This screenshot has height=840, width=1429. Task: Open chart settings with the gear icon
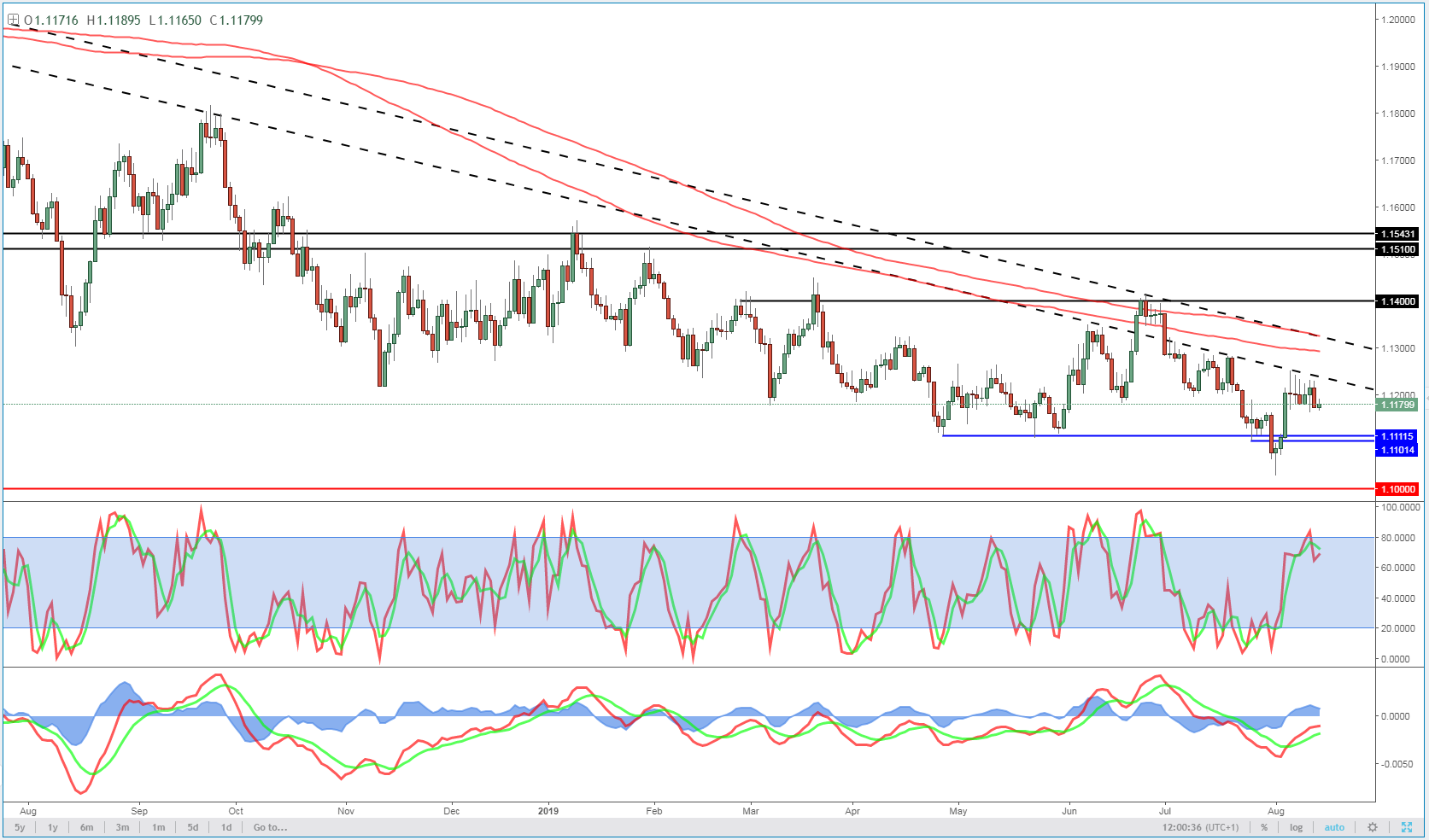pyautogui.click(x=1373, y=827)
